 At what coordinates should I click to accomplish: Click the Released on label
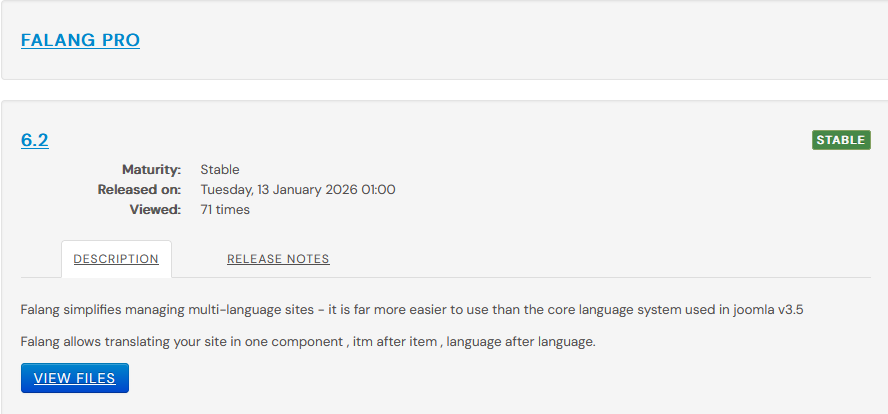[139, 190]
